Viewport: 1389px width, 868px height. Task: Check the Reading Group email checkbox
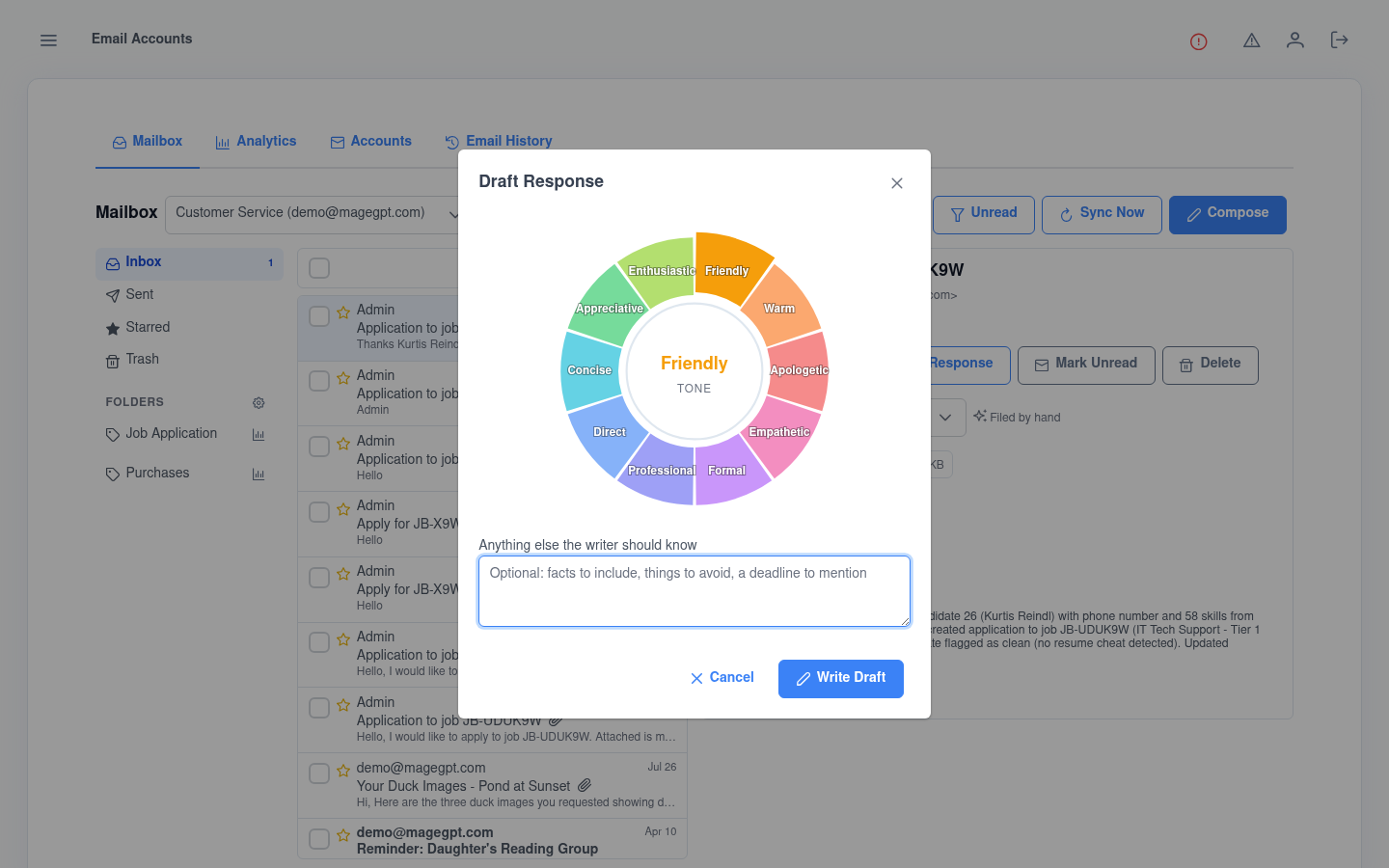click(x=319, y=839)
